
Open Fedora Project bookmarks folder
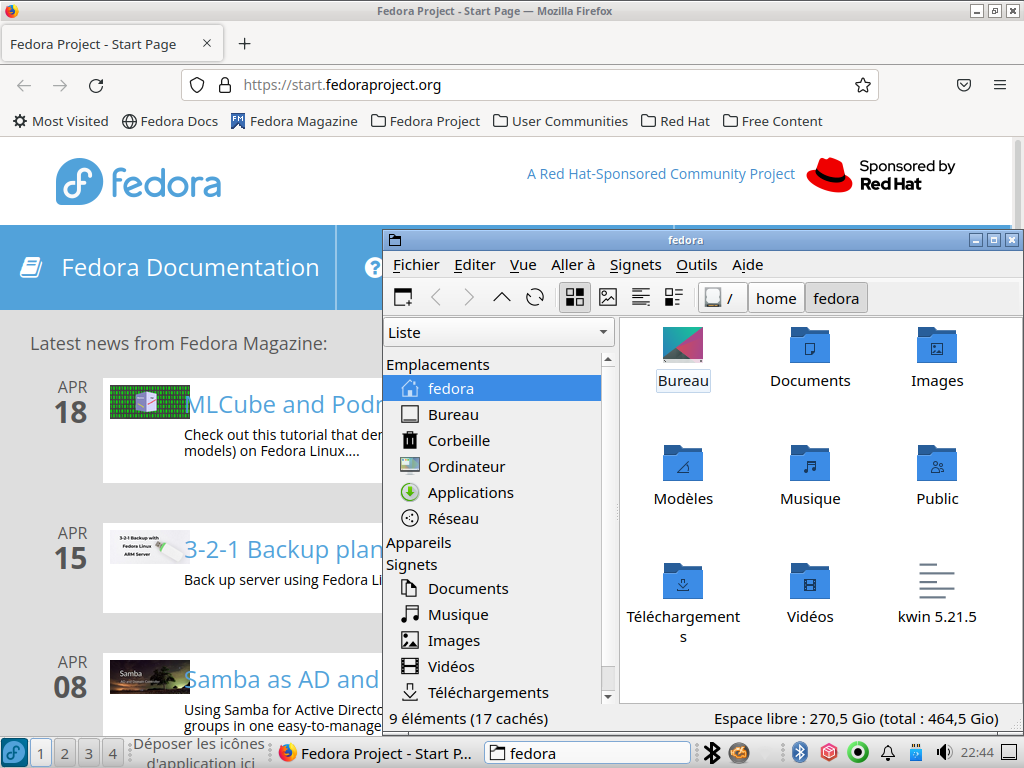tap(425, 121)
